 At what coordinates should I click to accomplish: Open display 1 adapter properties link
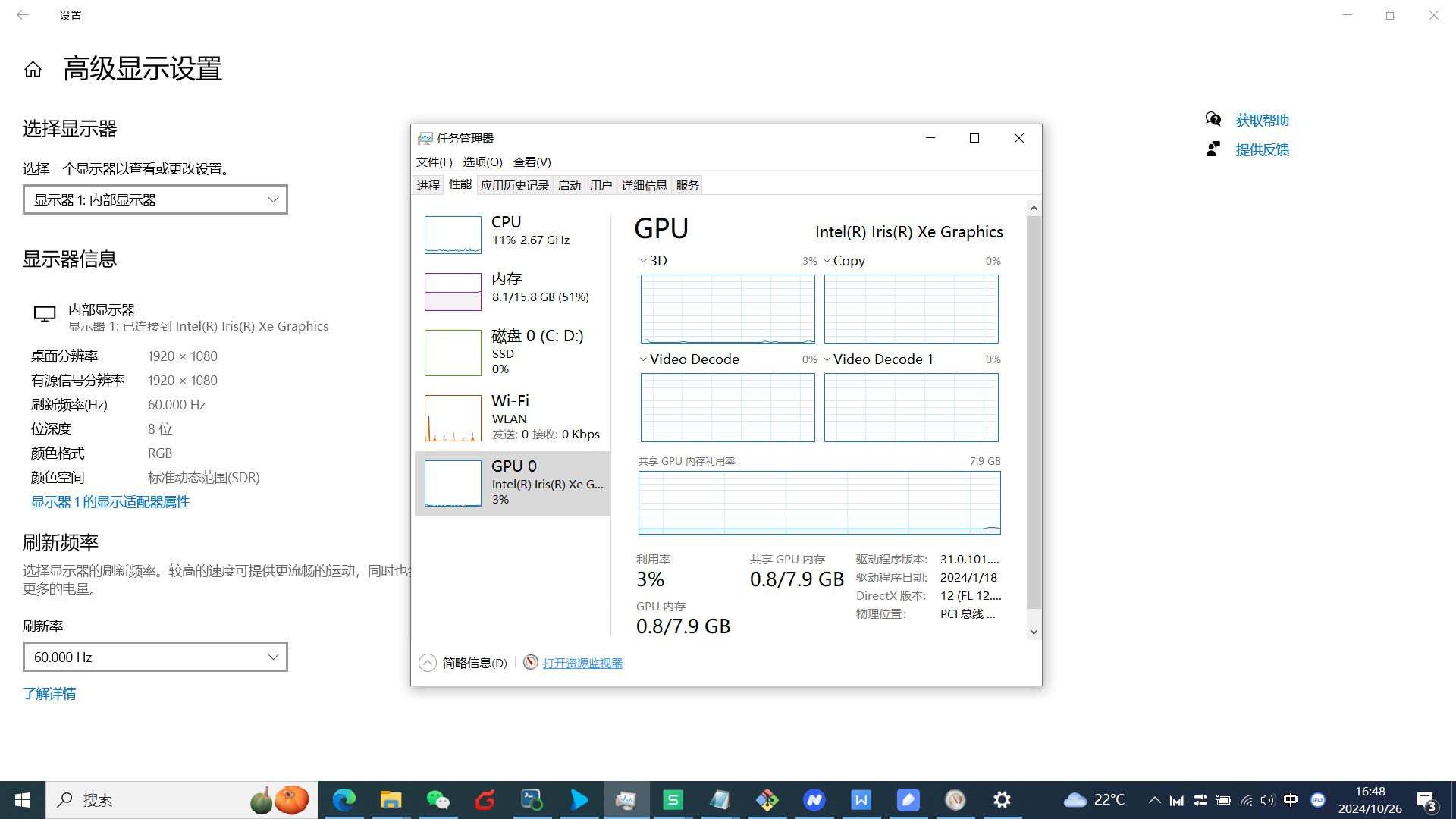tap(111, 502)
